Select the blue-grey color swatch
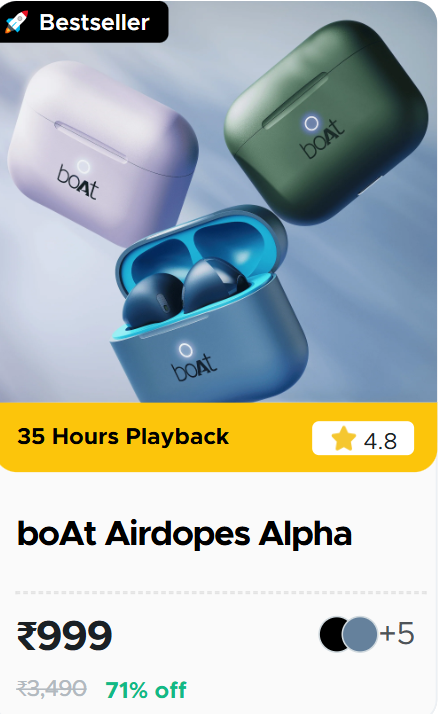Image resolution: width=439 pixels, height=714 pixels. click(x=360, y=634)
